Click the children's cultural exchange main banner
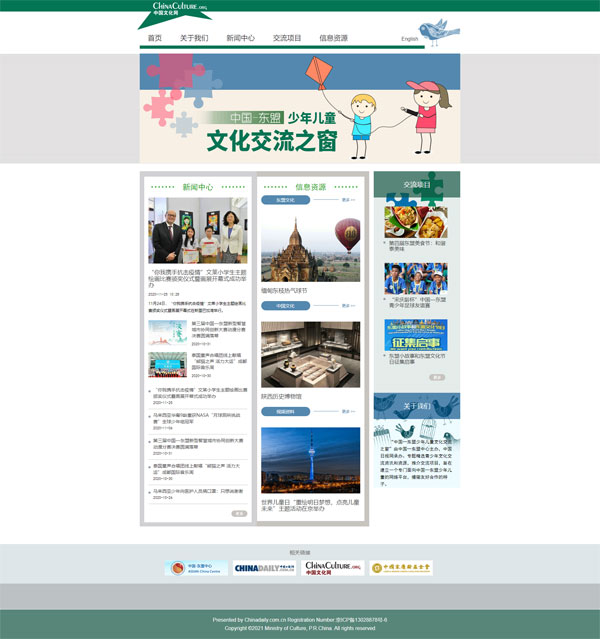 [x=300, y=107]
